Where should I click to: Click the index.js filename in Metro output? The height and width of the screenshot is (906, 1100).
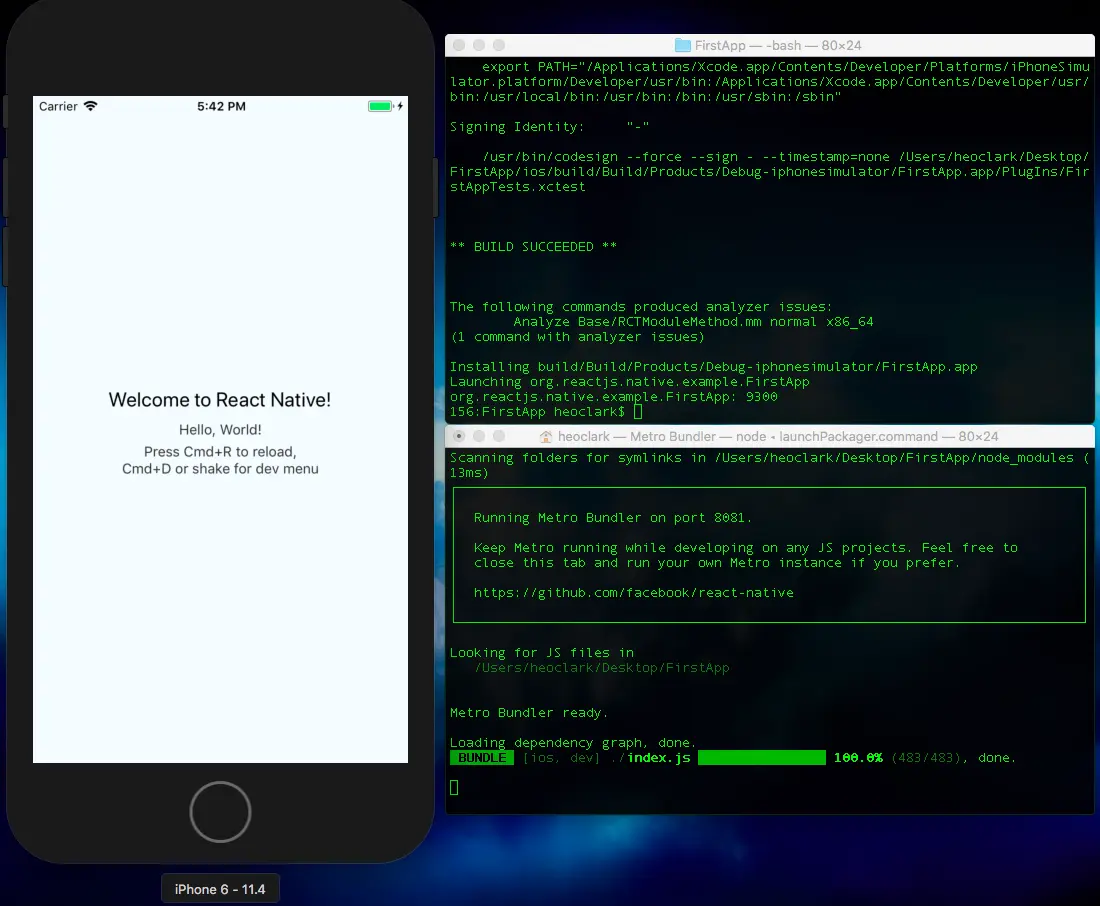point(659,758)
